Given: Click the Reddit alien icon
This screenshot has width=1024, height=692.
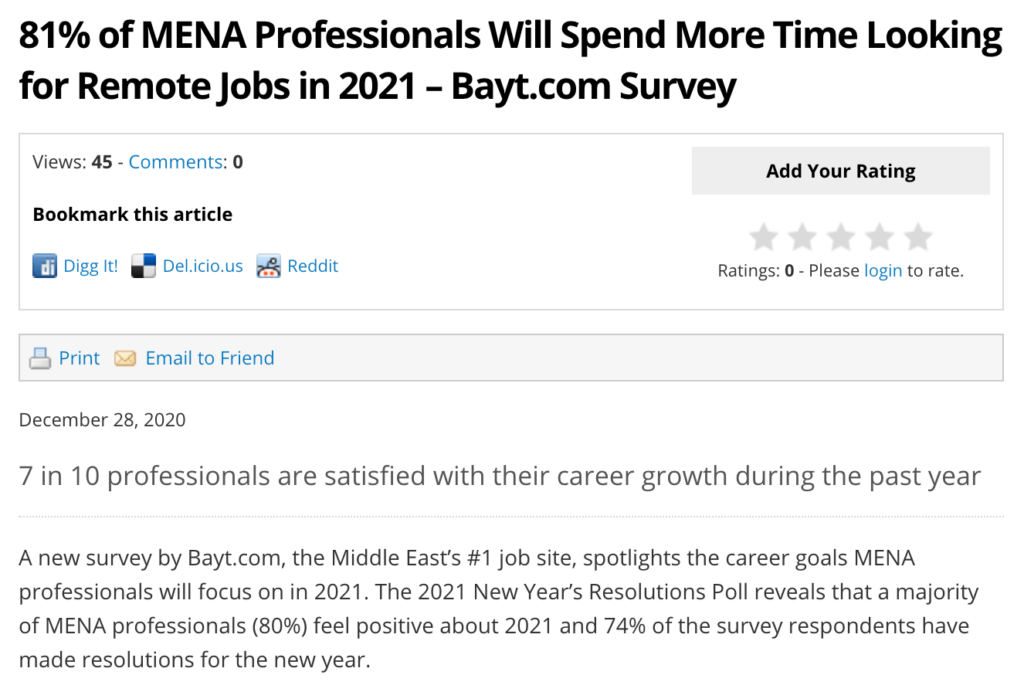Looking at the screenshot, I should pyautogui.click(x=268, y=266).
